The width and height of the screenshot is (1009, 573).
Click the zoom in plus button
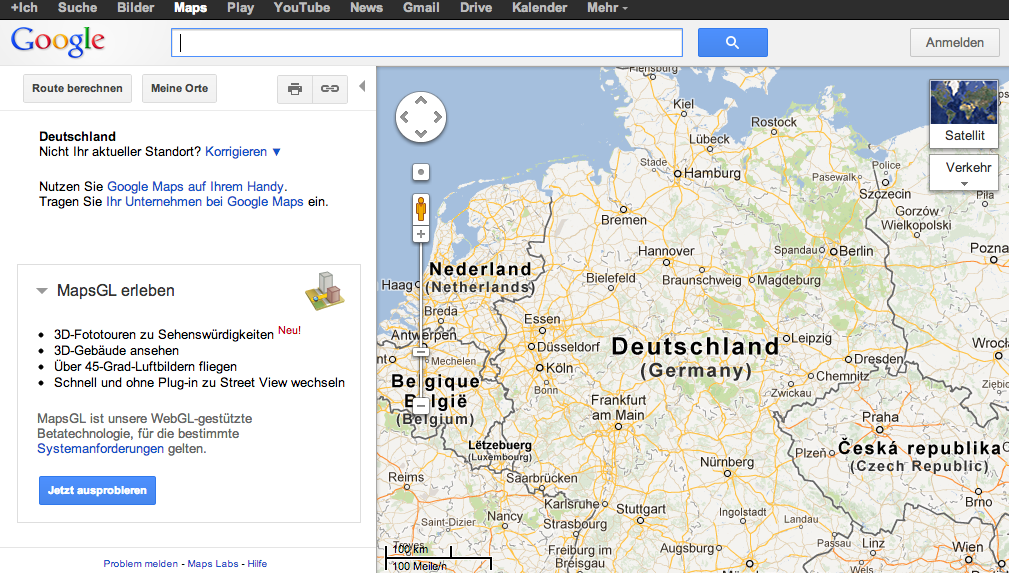[x=421, y=234]
